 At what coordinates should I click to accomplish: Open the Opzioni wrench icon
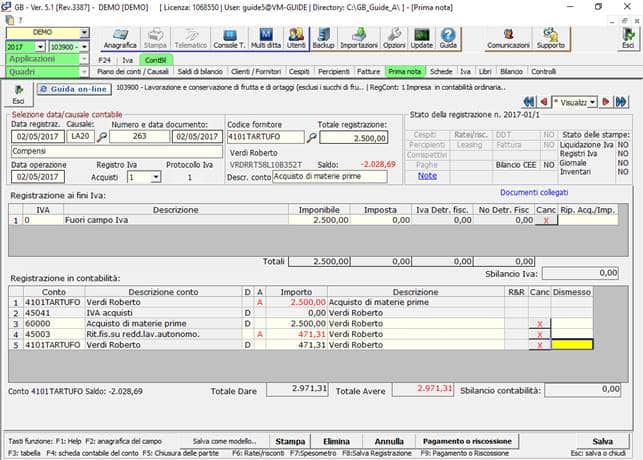pyautogui.click(x=394, y=39)
